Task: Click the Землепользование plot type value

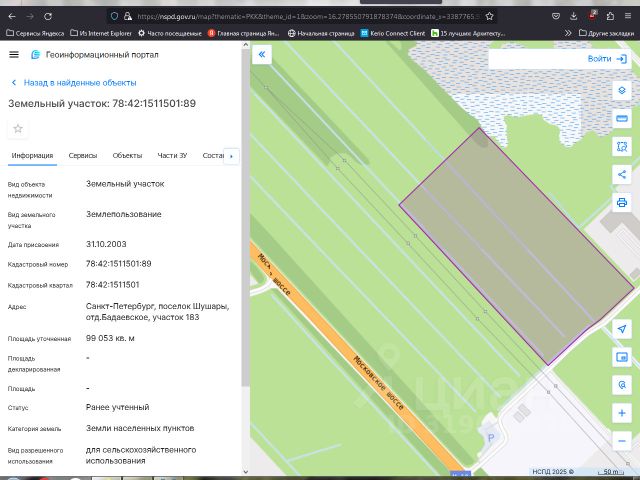Action: tap(124, 214)
